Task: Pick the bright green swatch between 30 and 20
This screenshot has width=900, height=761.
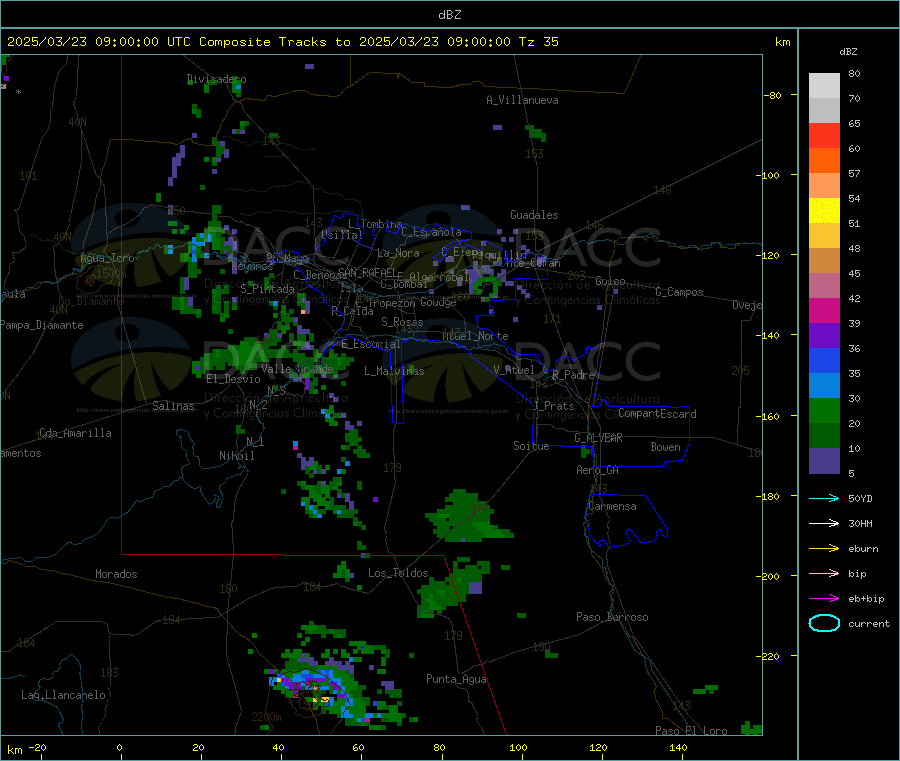Action: [x=824, y=410]
